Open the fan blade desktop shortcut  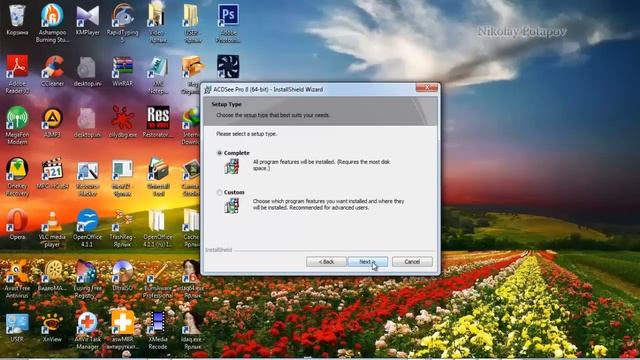pyautogui.click(x=228, y=66)
